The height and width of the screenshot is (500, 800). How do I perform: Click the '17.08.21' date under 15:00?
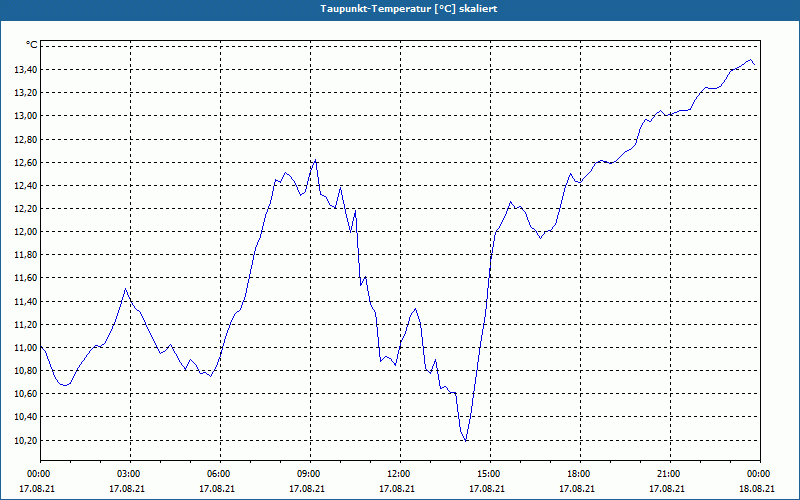[487, 488]
